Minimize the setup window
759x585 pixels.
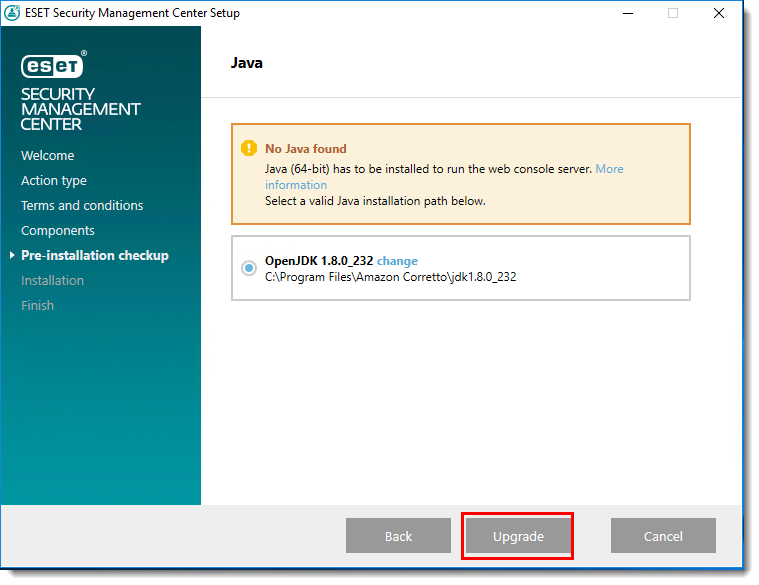coord(628,13)
